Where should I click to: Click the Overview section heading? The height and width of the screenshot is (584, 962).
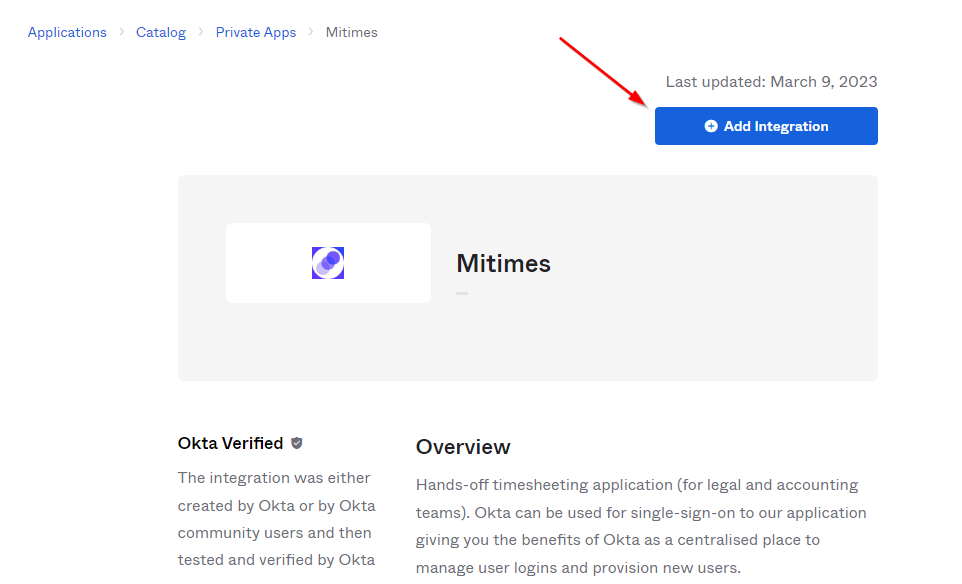coord(463,446)
